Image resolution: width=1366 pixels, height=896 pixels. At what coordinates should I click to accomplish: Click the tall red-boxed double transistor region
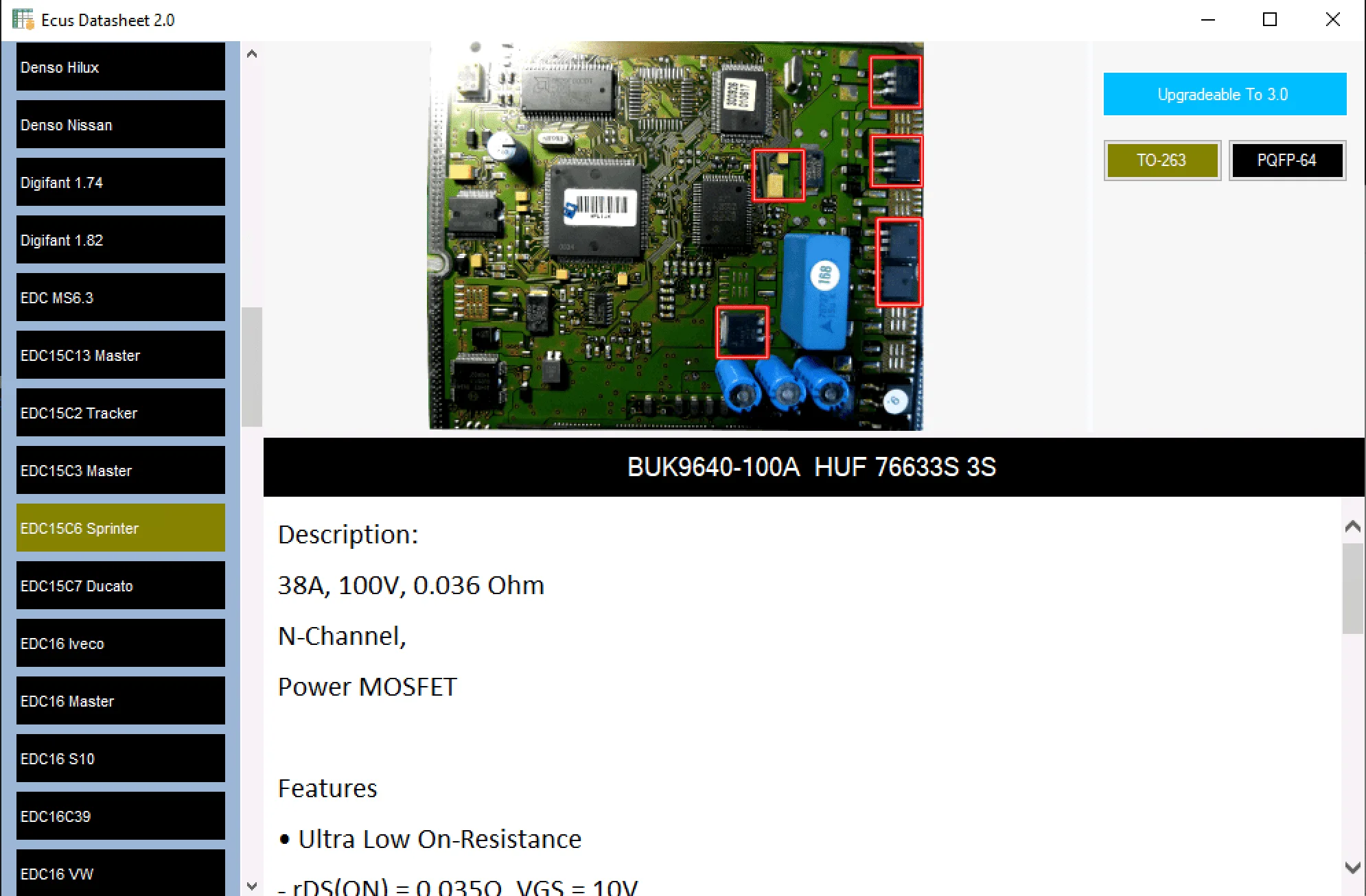coord(899,262)
